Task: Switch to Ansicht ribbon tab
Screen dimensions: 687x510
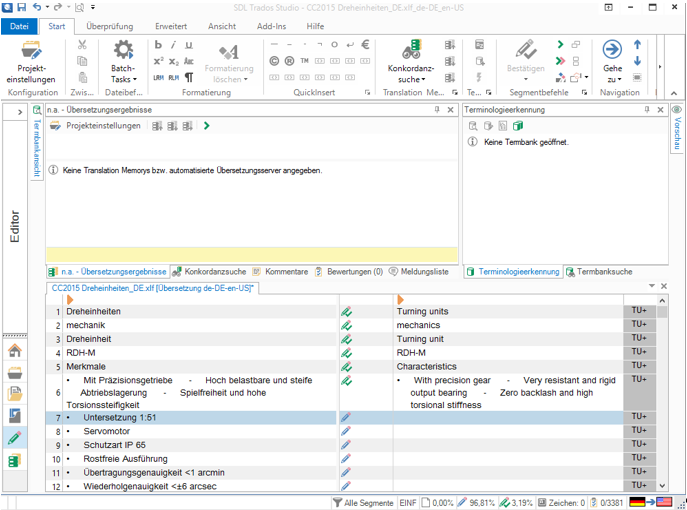Action: [222, 26]
